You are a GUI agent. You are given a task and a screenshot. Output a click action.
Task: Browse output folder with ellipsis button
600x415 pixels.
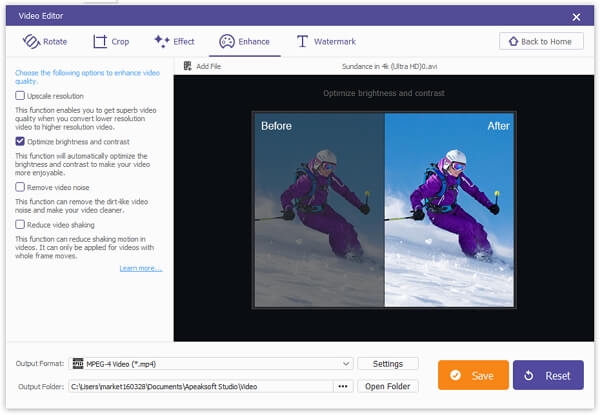pyautogui.click(x=343, y=386)
